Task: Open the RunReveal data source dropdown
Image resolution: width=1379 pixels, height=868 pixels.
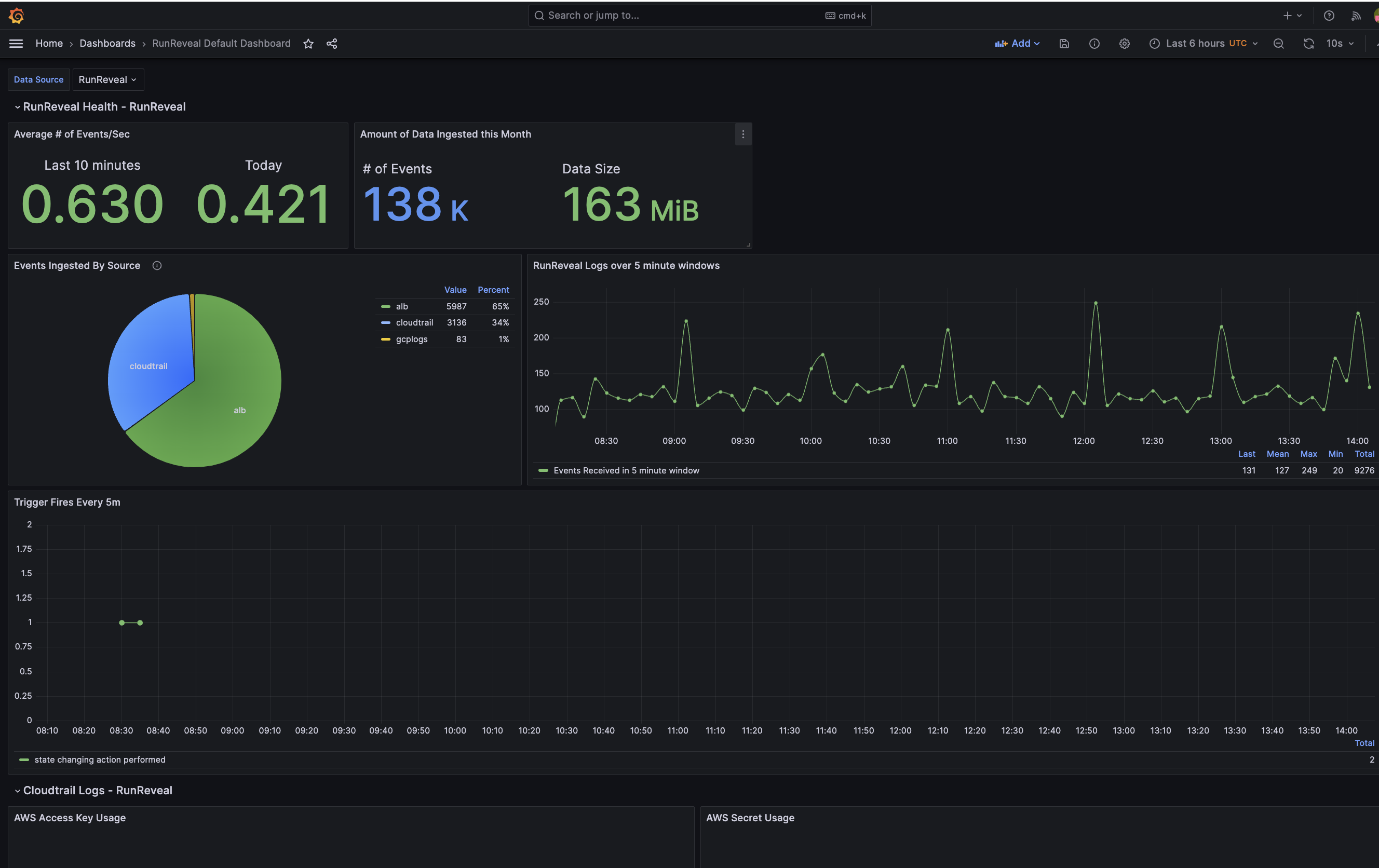Action: pos(107,79)
